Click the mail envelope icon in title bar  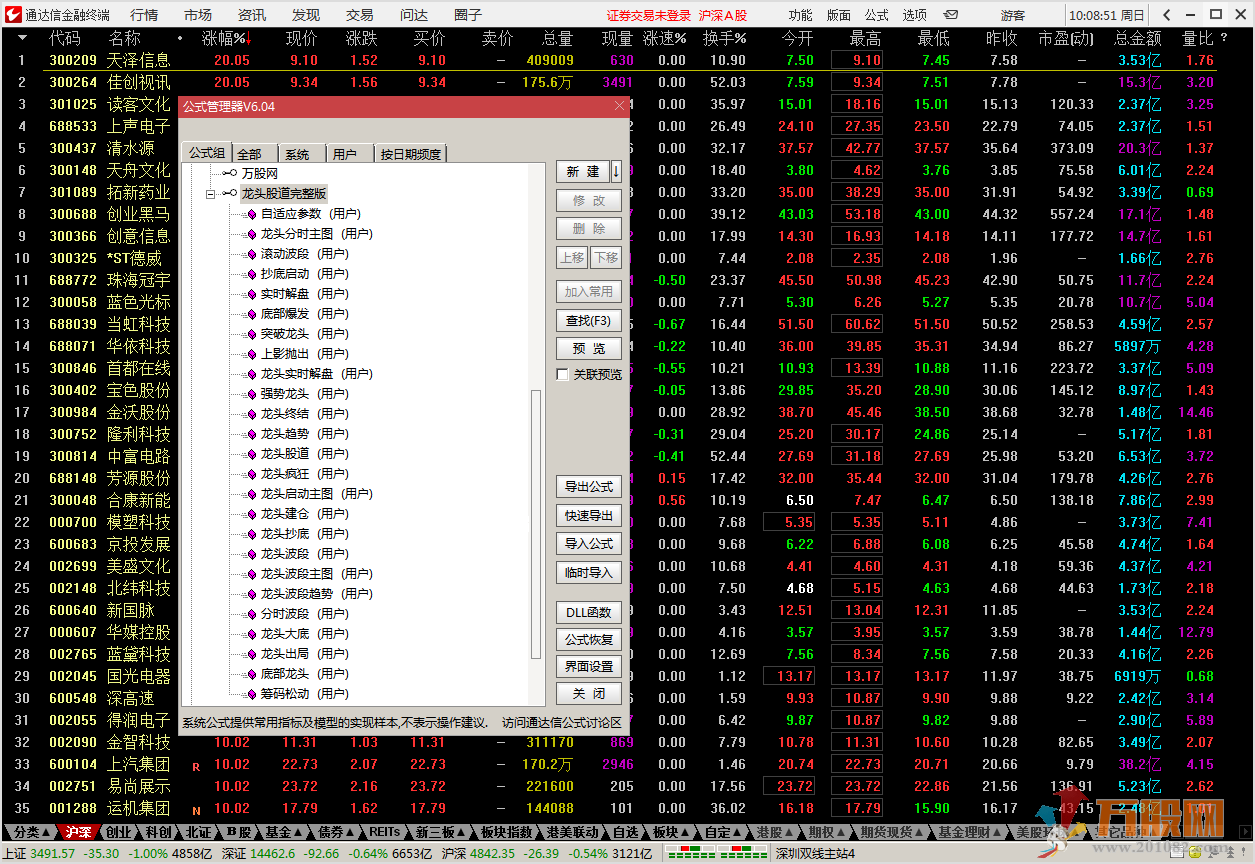[x=951, y=15]
